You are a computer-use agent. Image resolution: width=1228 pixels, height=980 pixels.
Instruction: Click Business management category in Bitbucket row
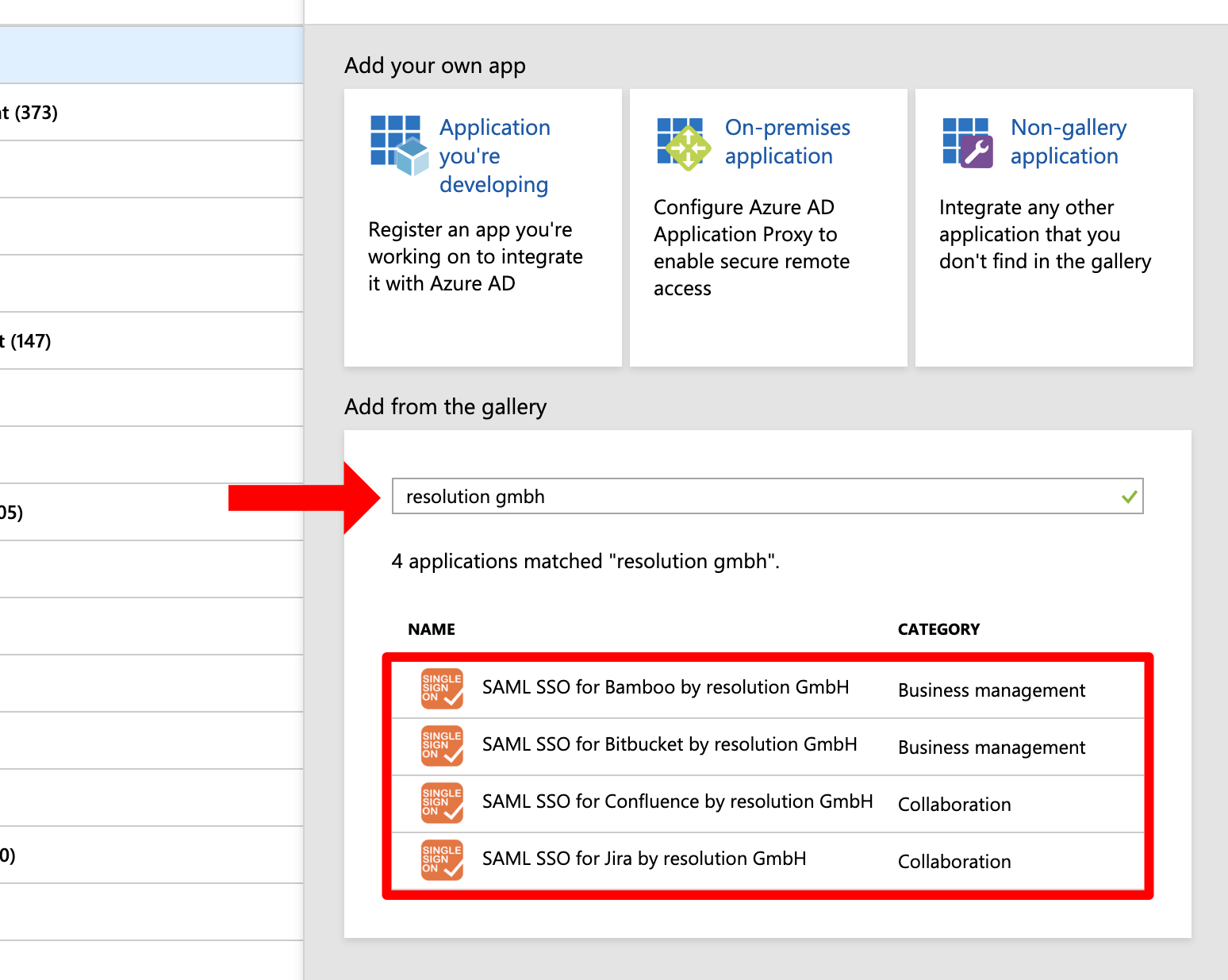[x=992, y=747]
